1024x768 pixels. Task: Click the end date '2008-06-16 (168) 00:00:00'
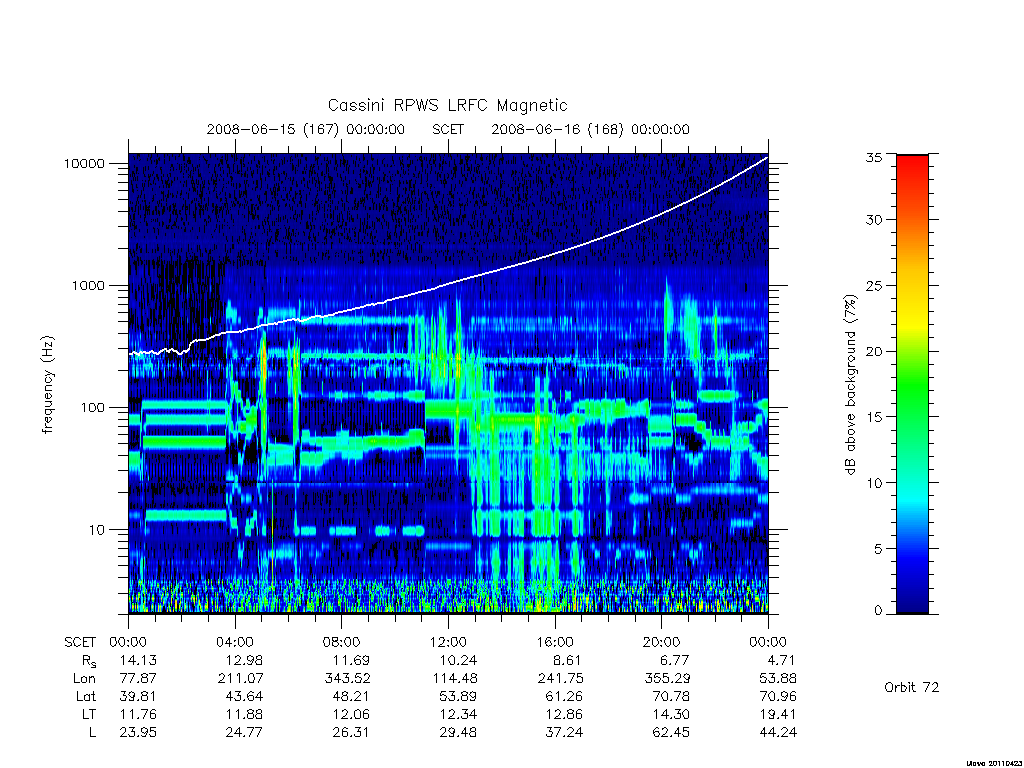[590, 129]
